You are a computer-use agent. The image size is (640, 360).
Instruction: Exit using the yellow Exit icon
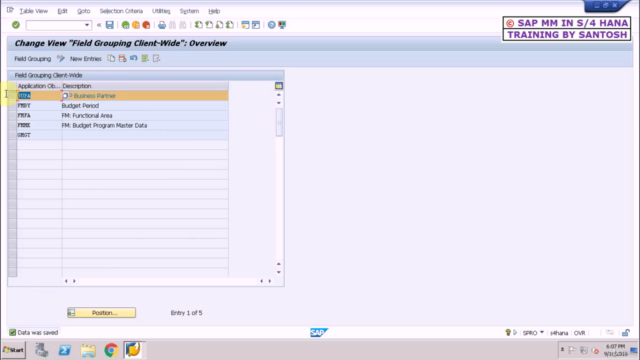click(x=136, y=25)
